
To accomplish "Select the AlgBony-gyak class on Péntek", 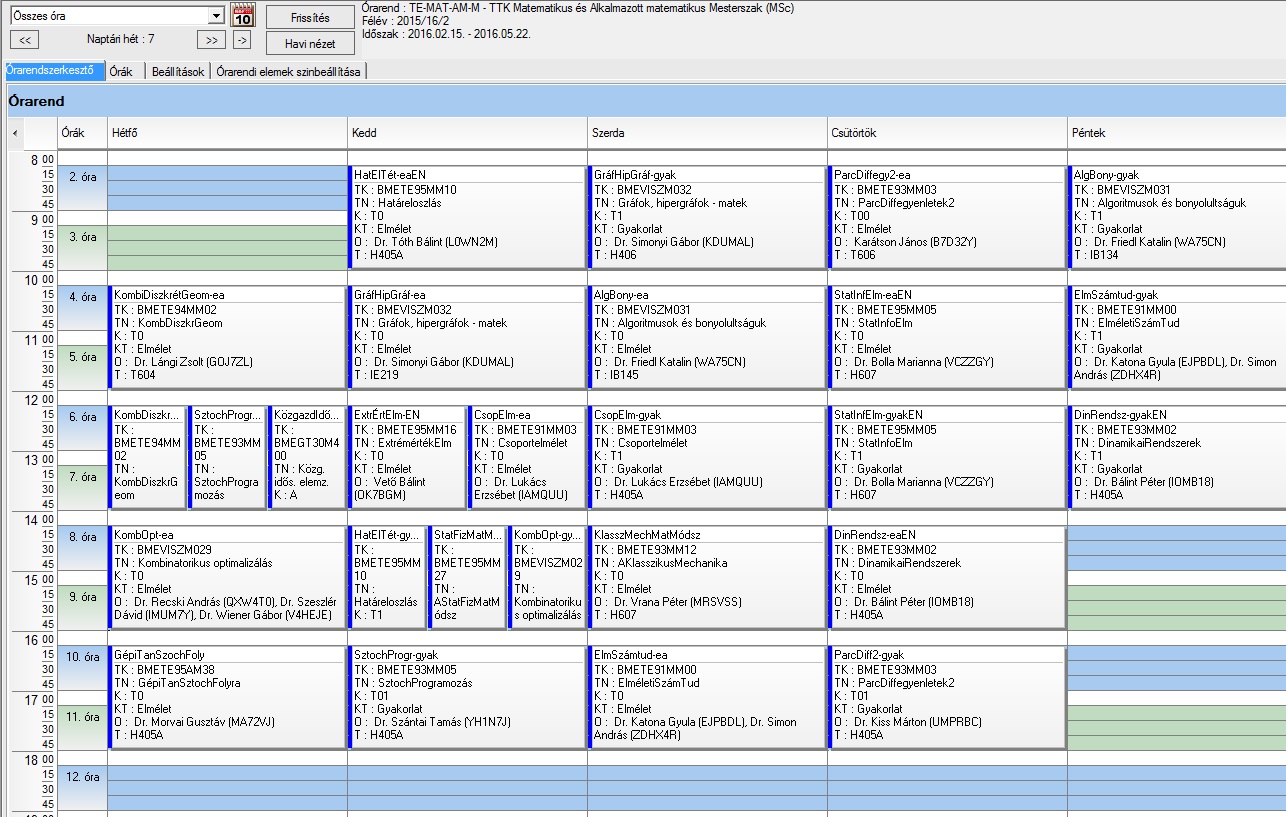I will 1177,217.
